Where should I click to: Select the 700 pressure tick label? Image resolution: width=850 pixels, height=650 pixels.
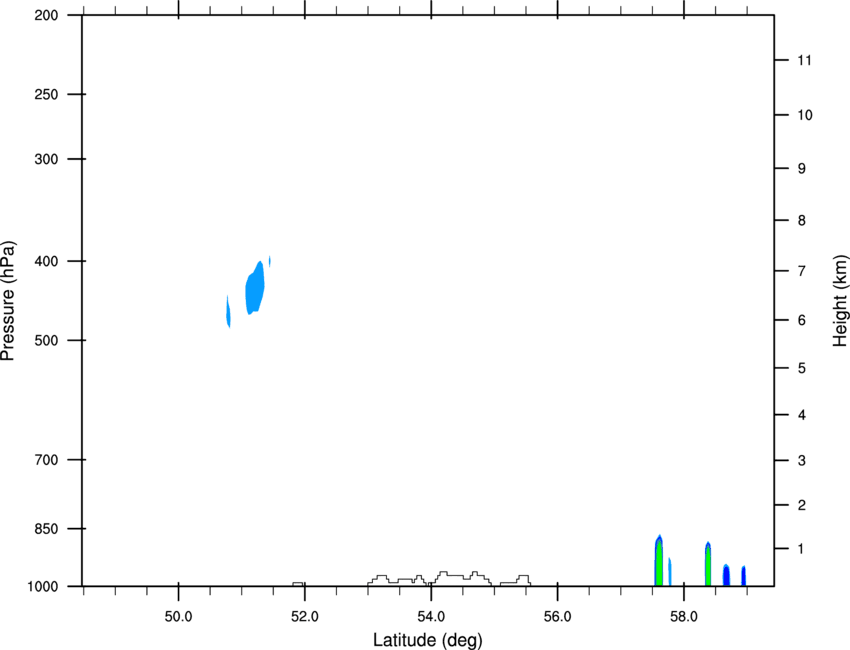point(46,460)
